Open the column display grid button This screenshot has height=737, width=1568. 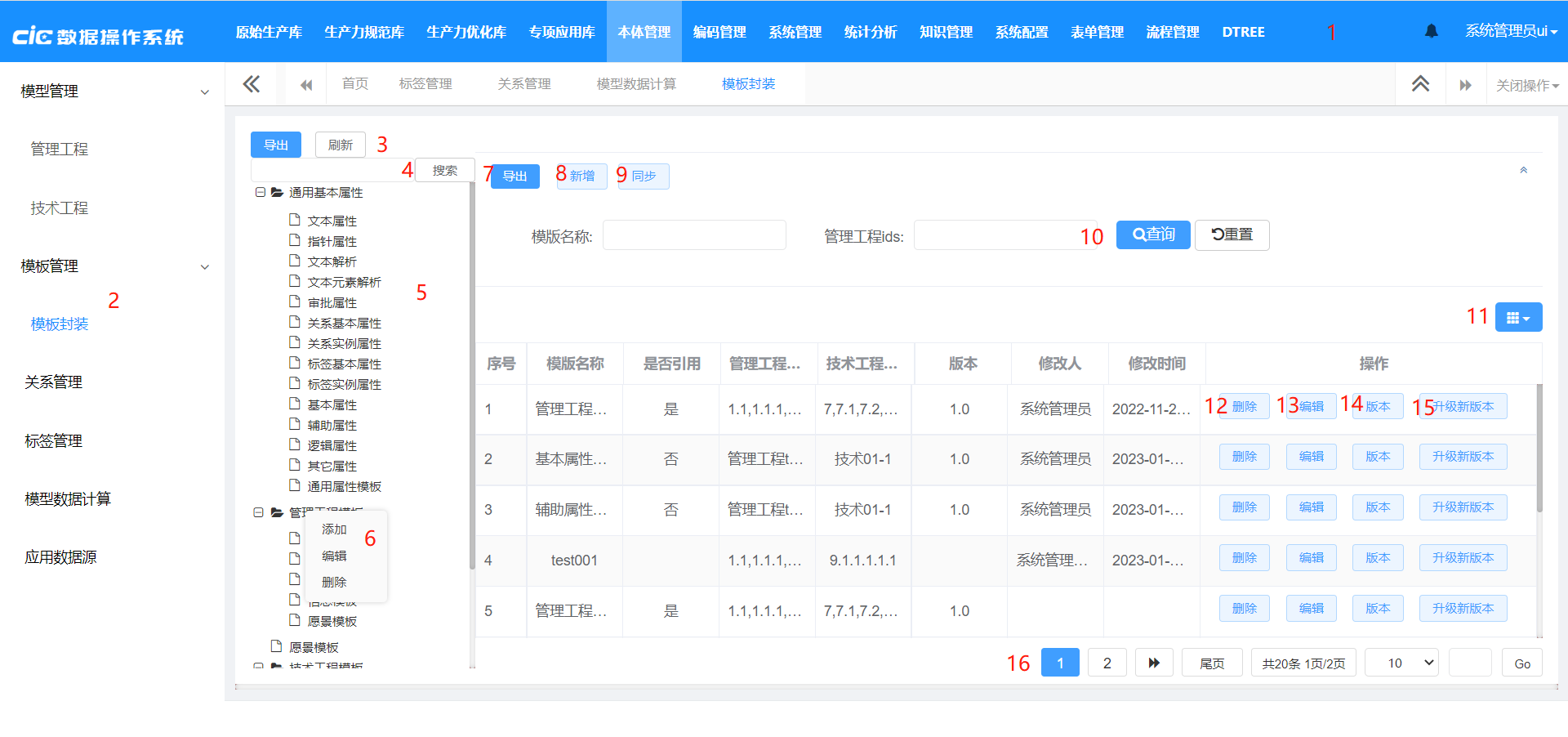tap(1517, 317)
